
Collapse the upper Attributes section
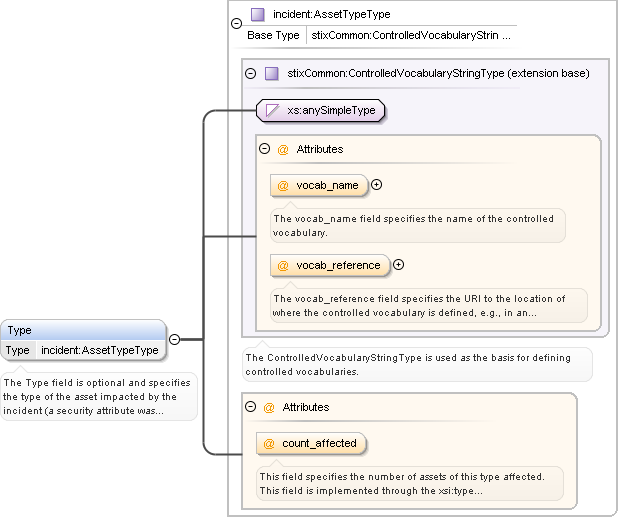(x=265, y=149)
